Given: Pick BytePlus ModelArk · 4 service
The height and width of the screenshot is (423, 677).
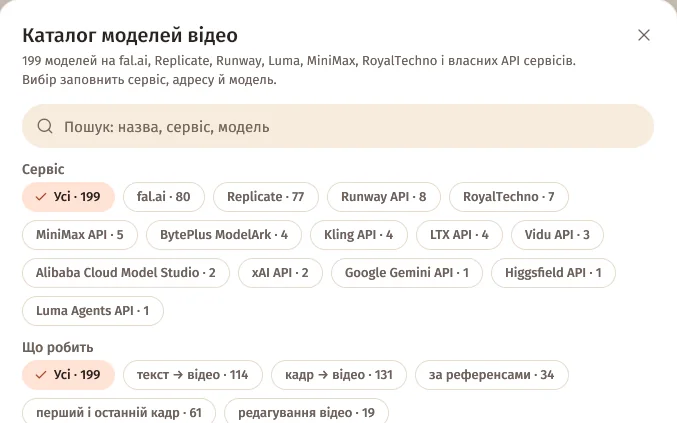Looking at the screenshot, I should tap(224, 235).
